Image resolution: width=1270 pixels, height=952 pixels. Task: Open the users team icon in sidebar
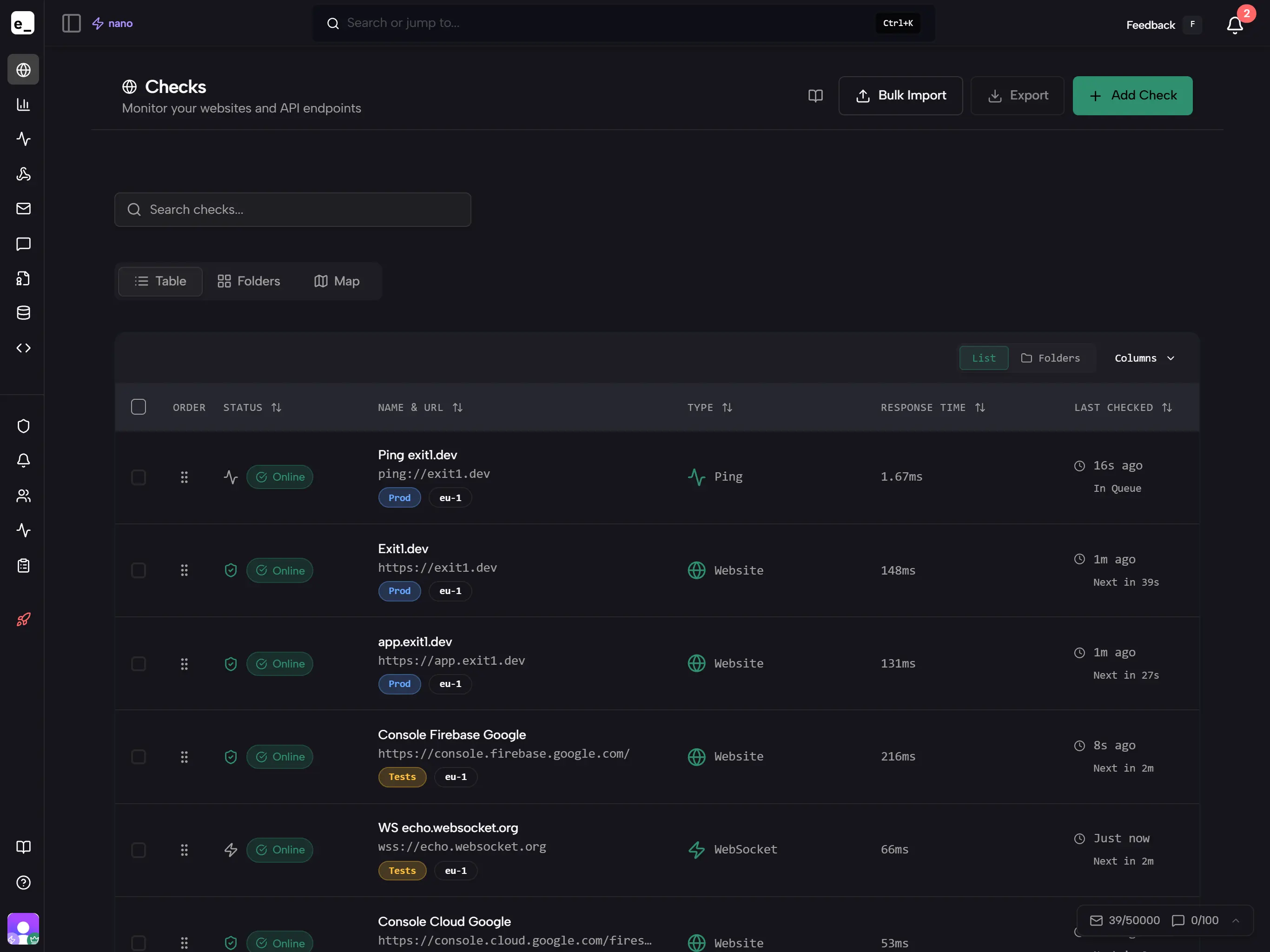coord(23,496)
